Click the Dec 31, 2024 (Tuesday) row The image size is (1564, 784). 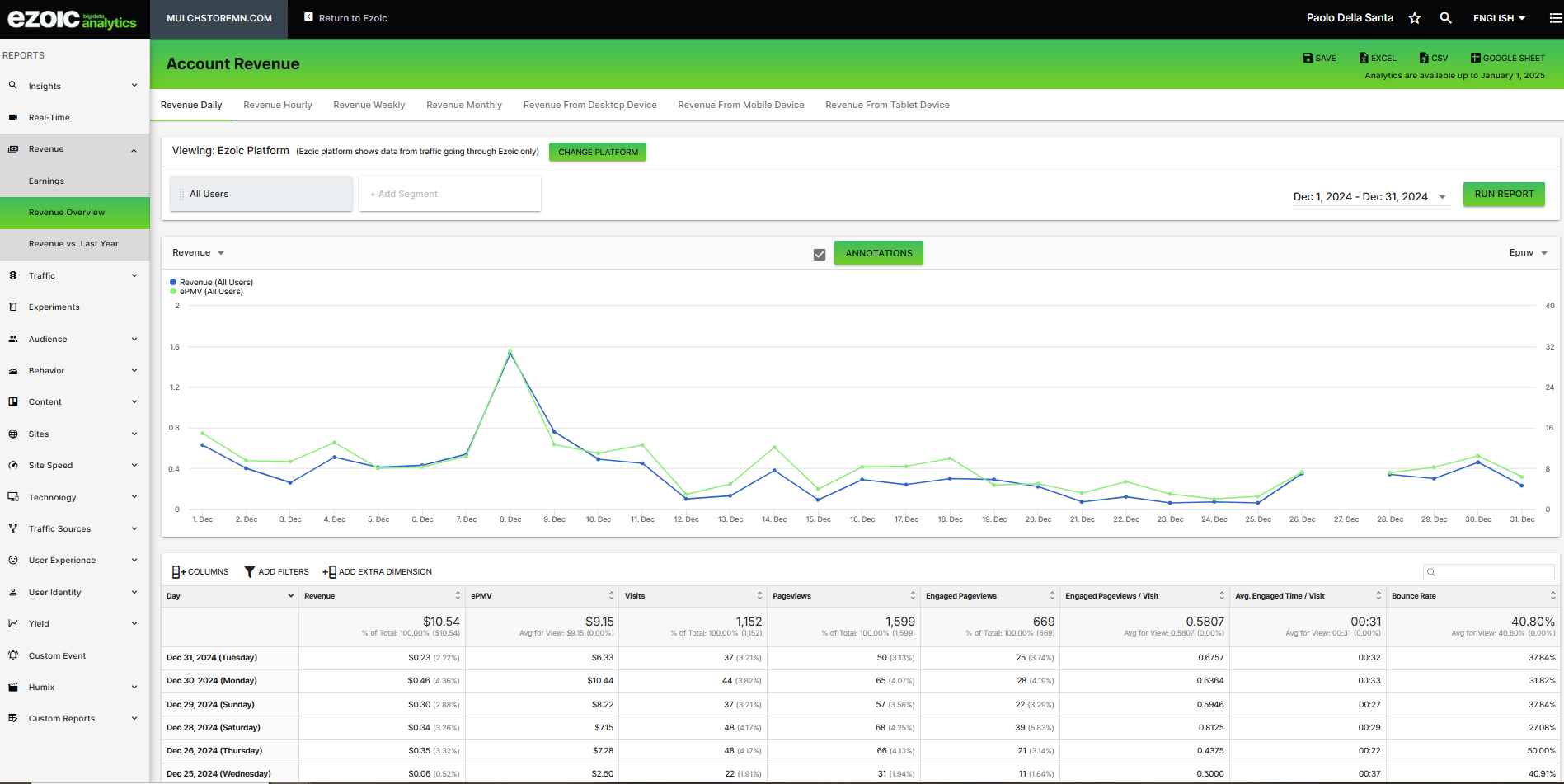(861, 657)
